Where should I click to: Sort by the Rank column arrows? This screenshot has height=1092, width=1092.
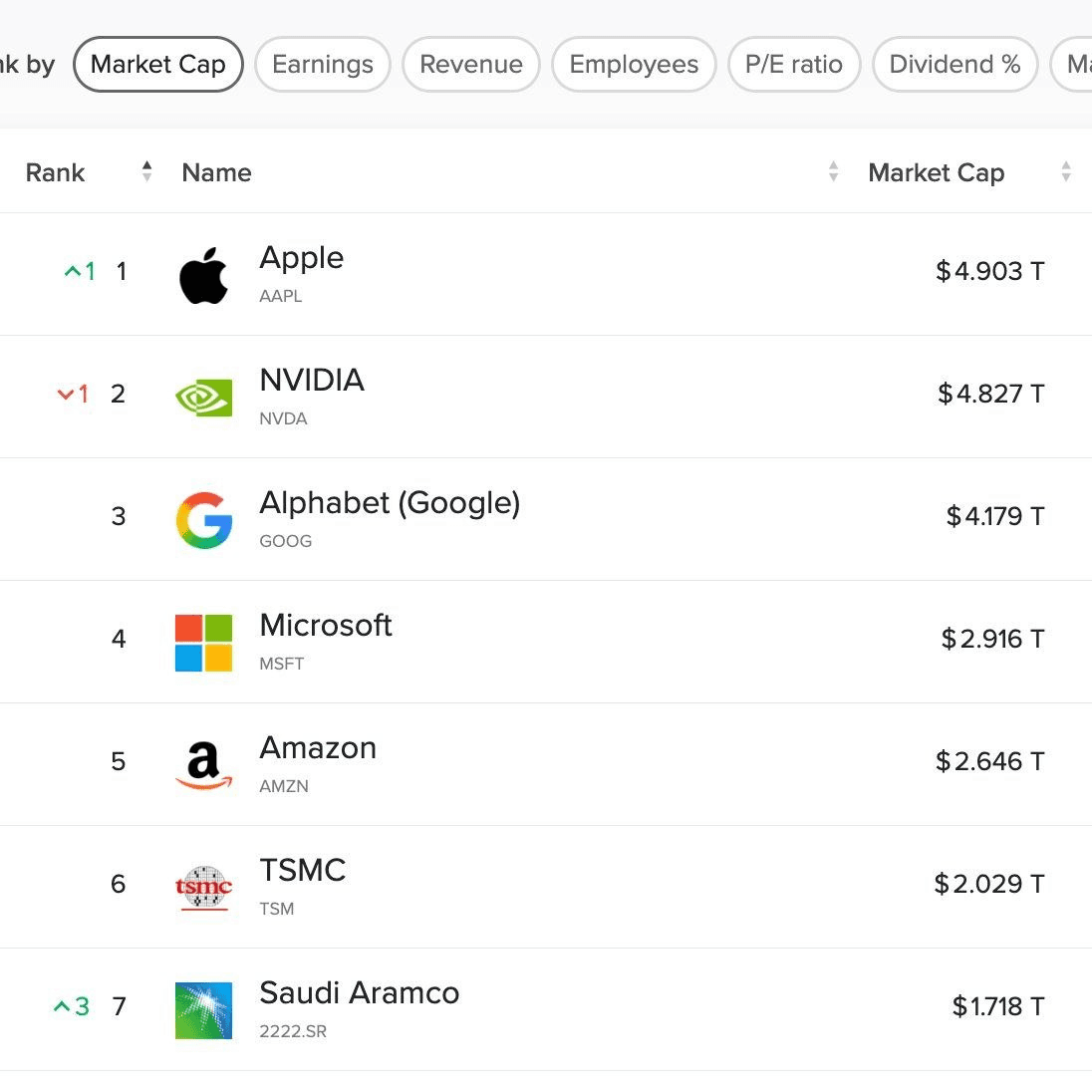146,171
